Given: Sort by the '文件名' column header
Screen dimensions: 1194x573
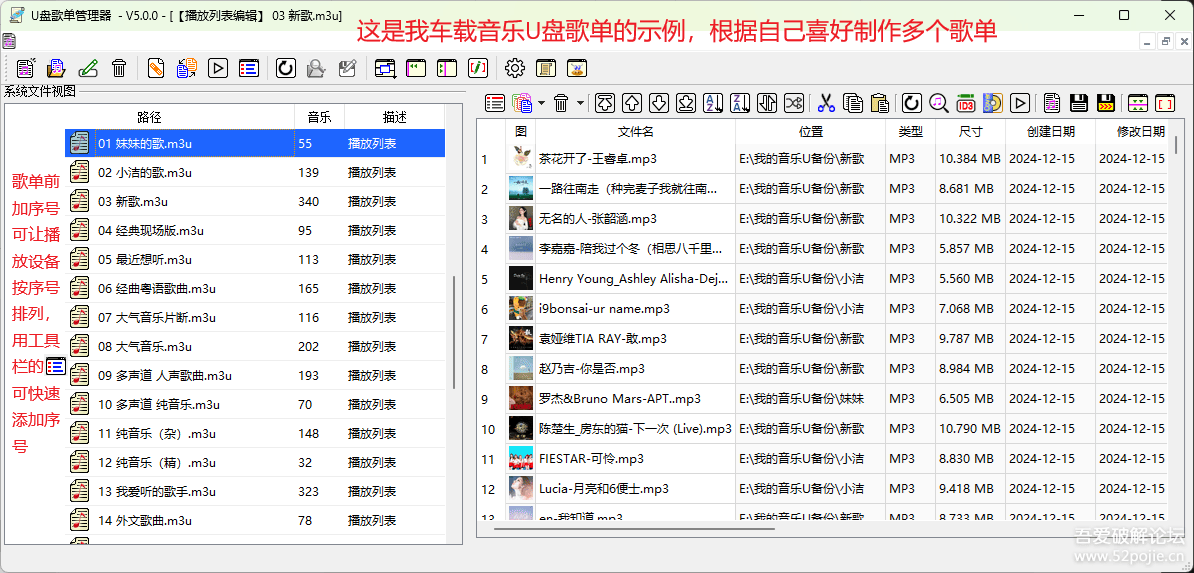Looking at the screenshot, I should pyautogui.click(x=636, y=132).
